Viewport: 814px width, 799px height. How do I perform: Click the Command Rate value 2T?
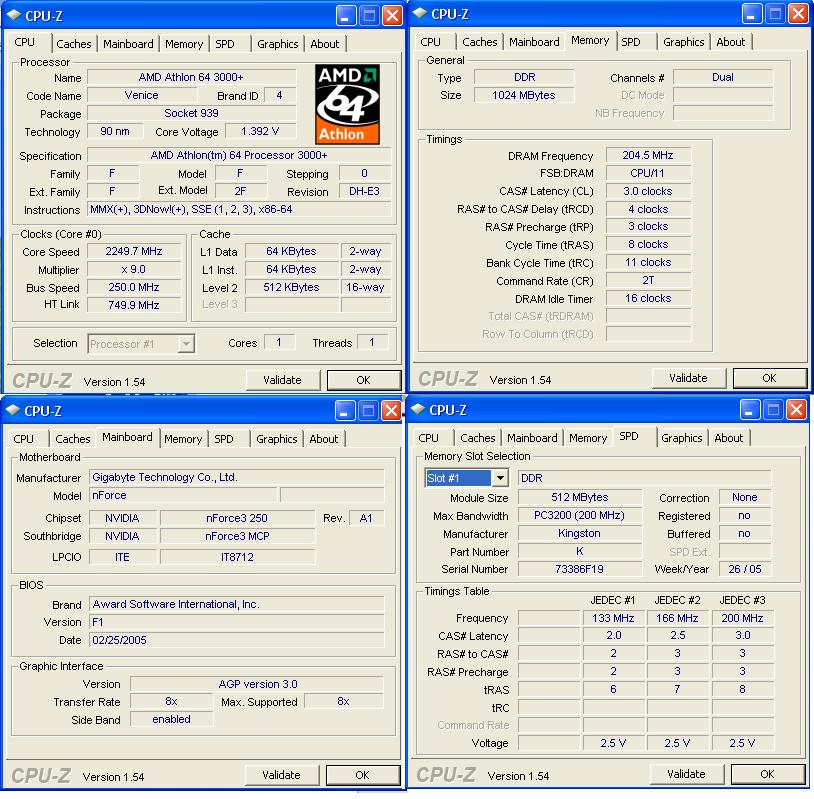(648, 281)
